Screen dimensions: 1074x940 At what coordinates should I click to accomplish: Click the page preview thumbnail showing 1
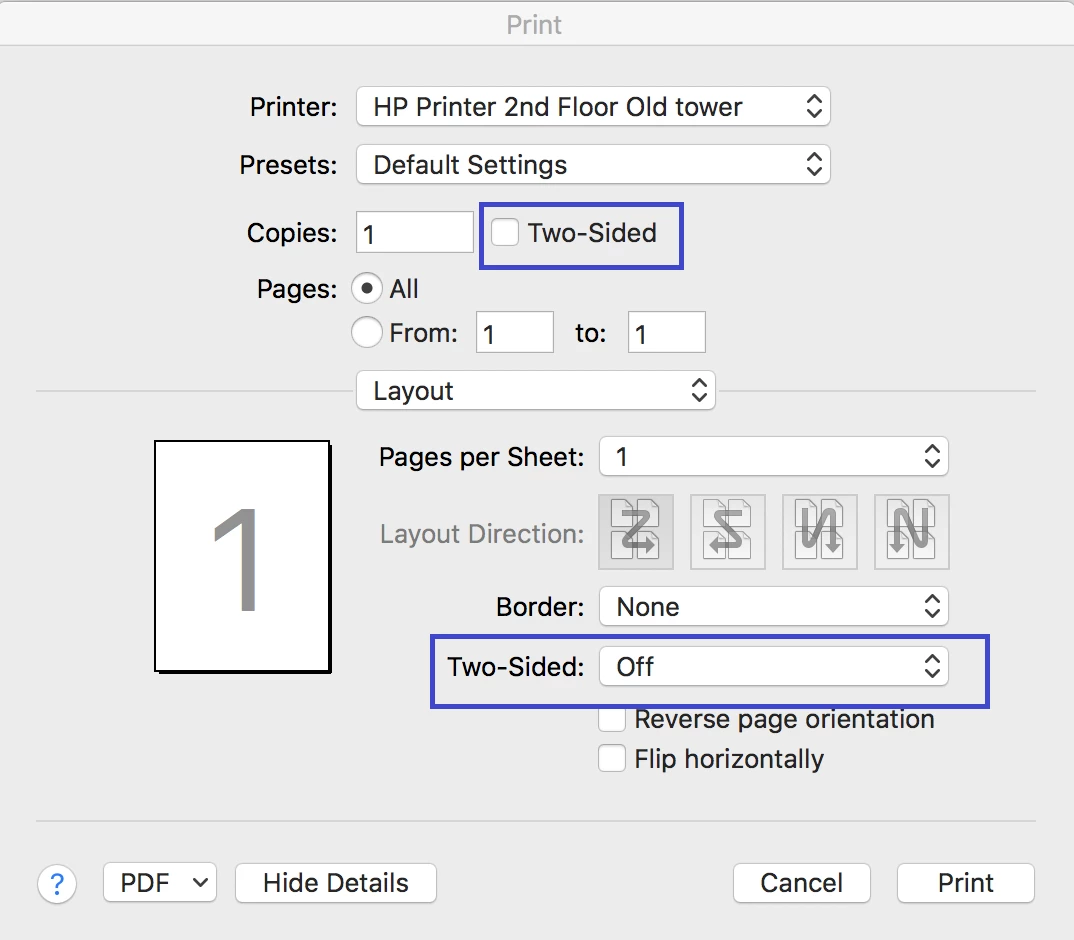(242, 556)
